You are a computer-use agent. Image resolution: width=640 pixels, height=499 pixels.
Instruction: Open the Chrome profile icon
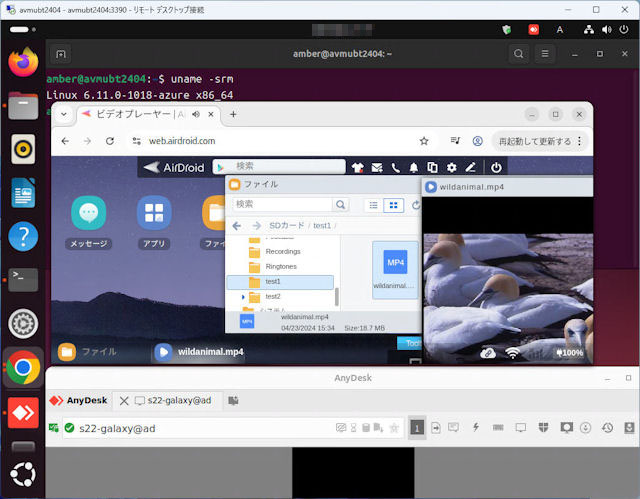(x=478, y=141)
